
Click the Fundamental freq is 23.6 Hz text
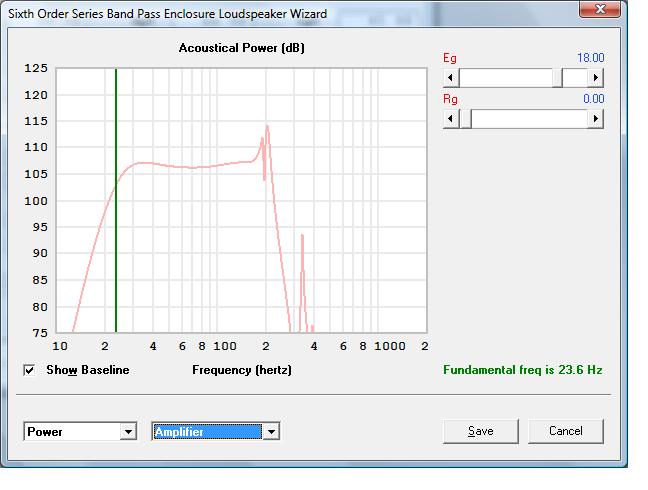pos(523,370)
